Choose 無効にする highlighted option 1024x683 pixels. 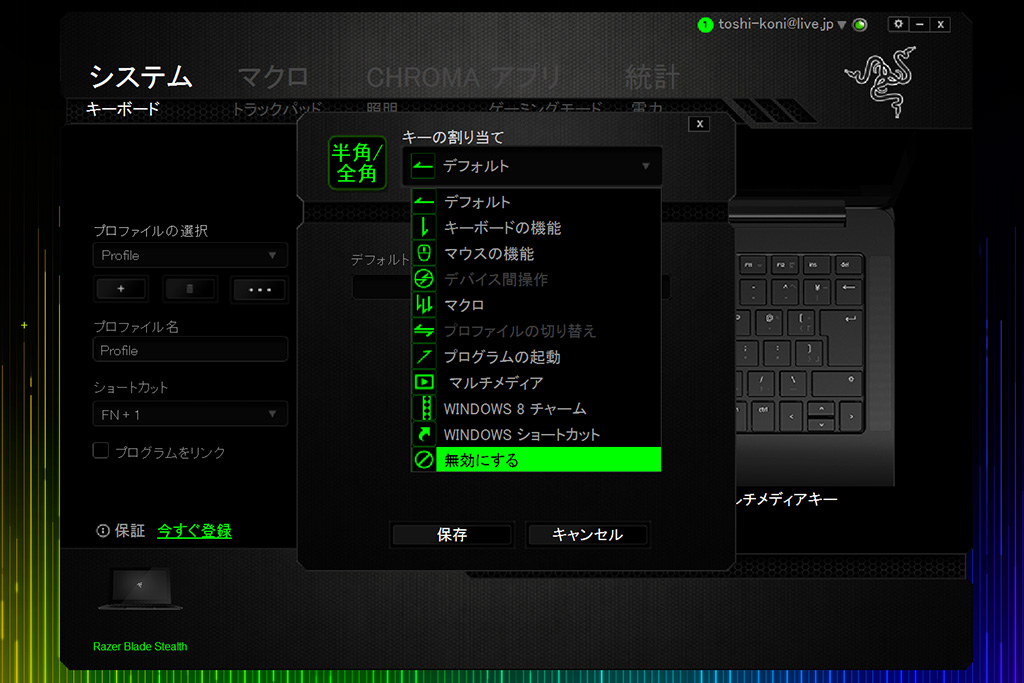tap(536, 460)
